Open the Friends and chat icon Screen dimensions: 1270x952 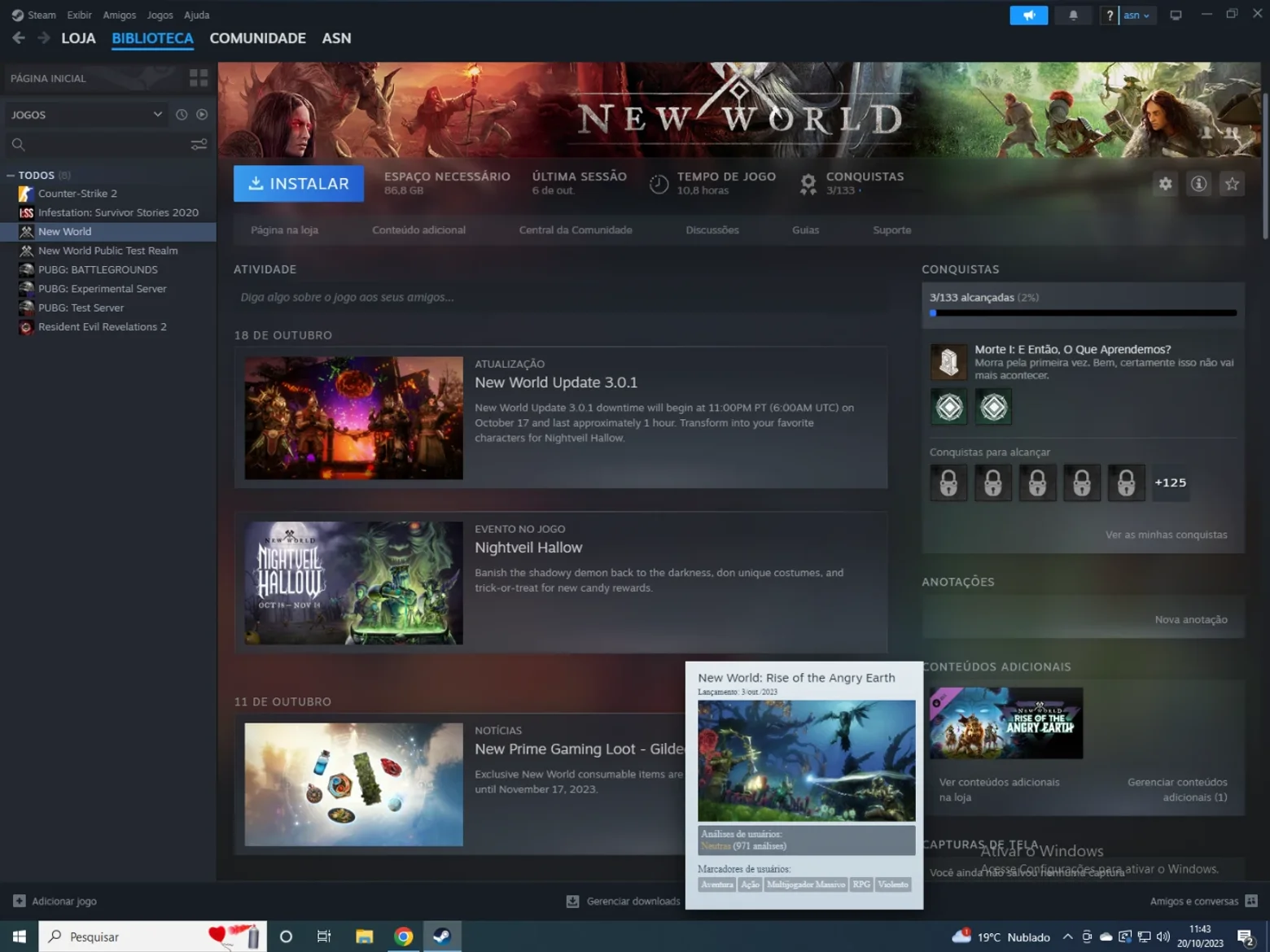click(1251, 901)
